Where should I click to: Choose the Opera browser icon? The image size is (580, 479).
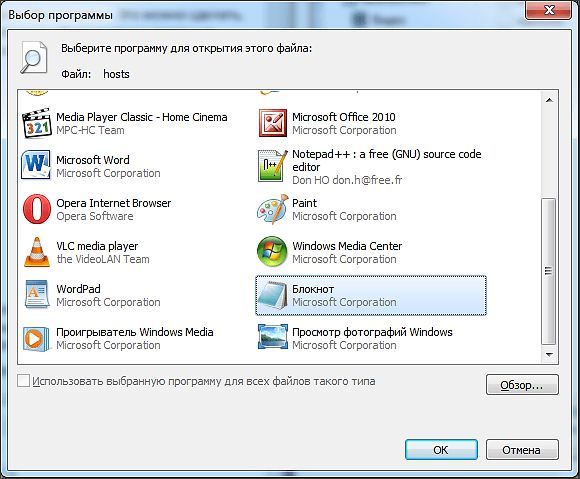coord(37,209)
